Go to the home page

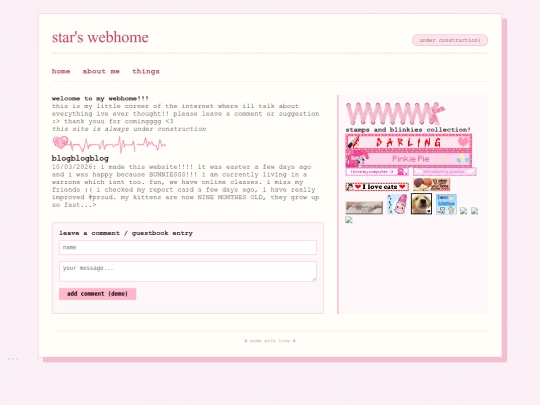[61, 71]
